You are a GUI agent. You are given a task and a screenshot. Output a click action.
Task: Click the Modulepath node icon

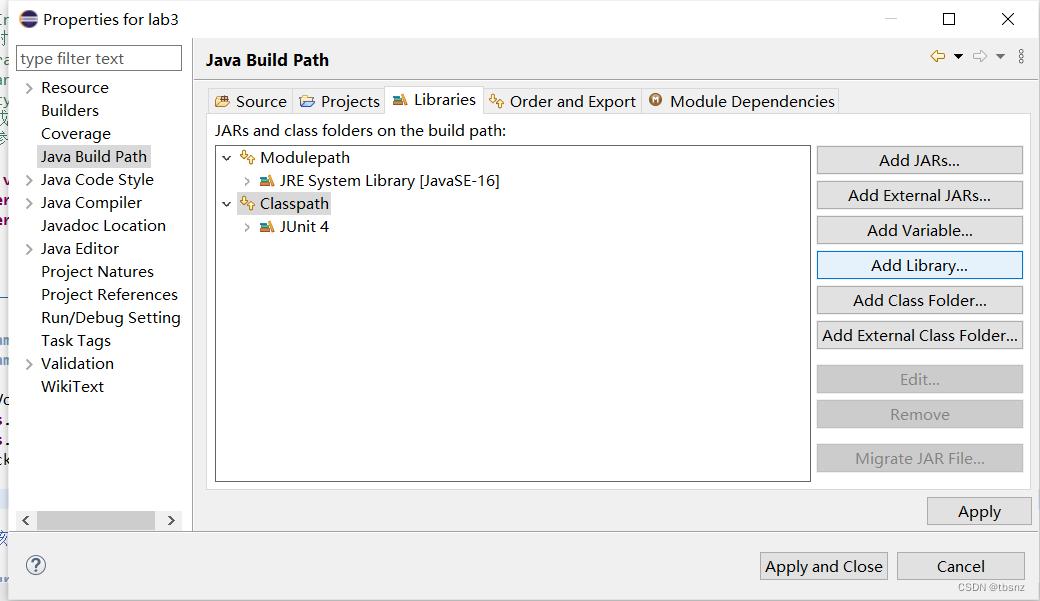pyautogui.click(x=247, y=157)
